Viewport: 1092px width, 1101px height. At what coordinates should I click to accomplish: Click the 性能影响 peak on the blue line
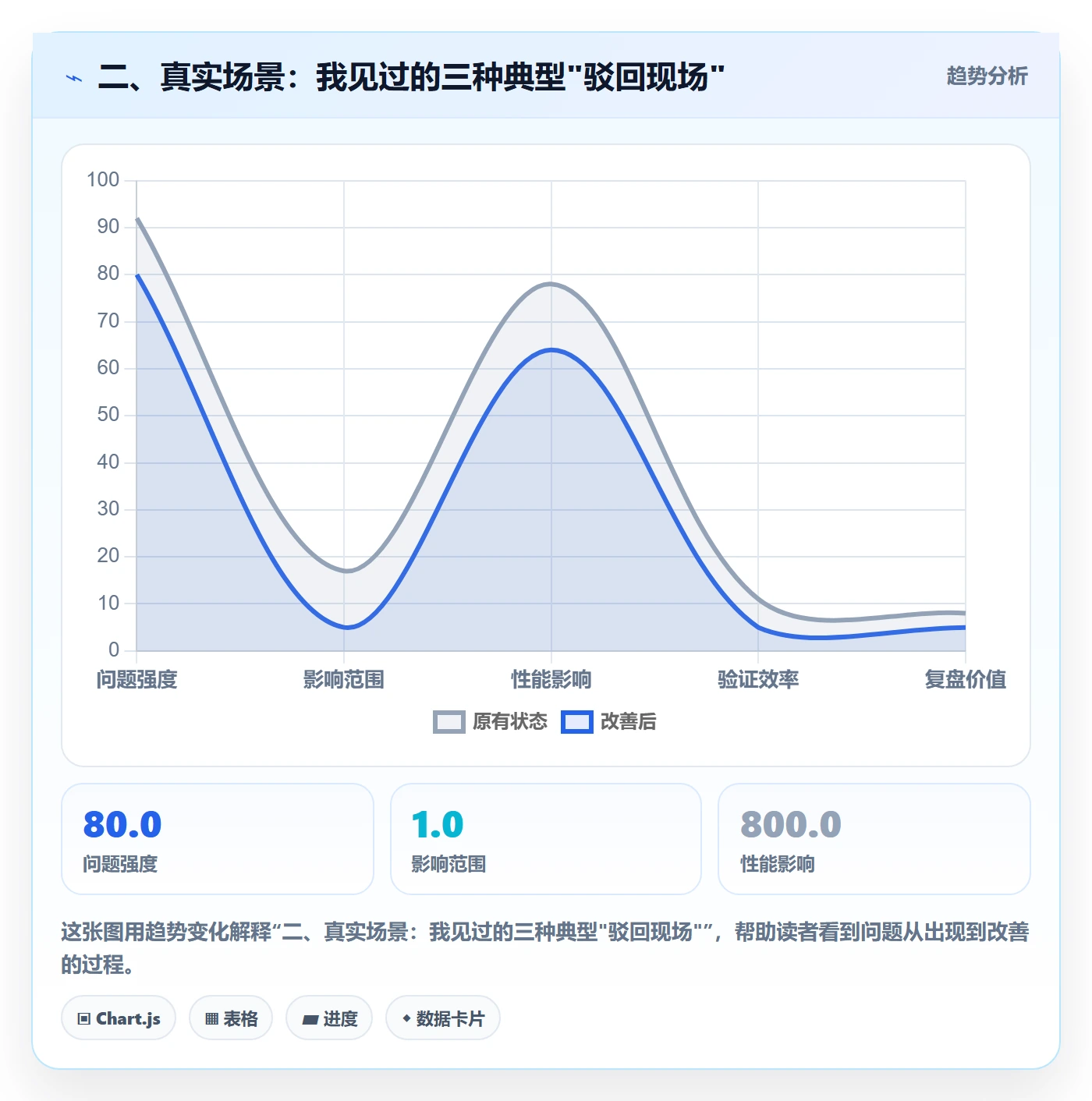point(551,349)
